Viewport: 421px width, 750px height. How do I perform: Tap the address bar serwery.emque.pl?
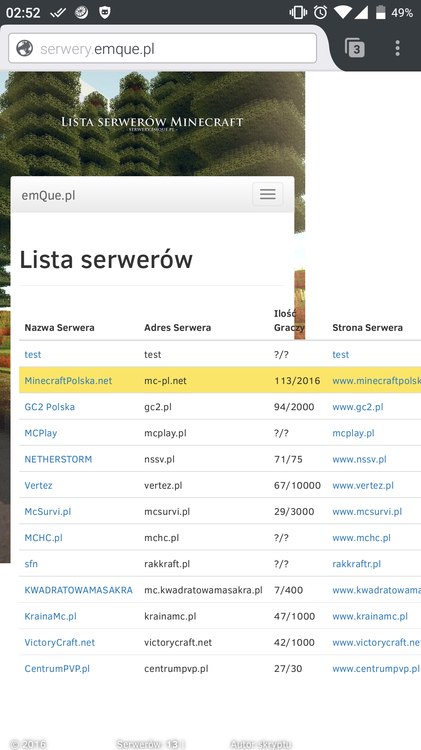(x=162, y=48)
